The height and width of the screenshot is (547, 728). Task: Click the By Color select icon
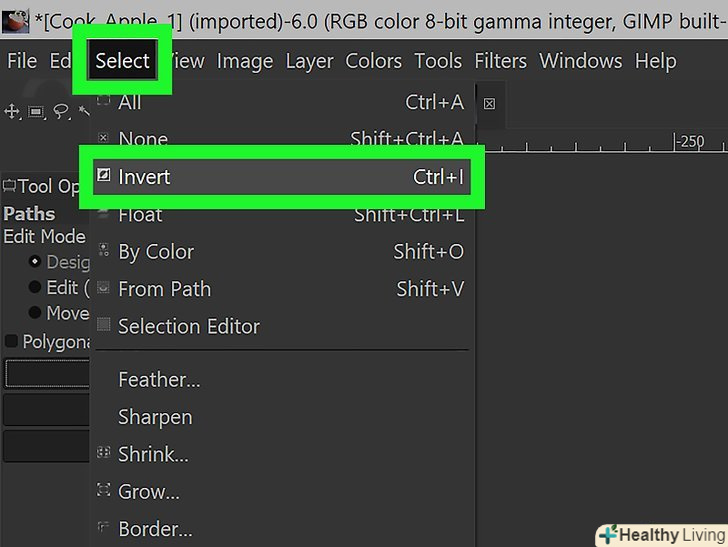click(104, 252)
